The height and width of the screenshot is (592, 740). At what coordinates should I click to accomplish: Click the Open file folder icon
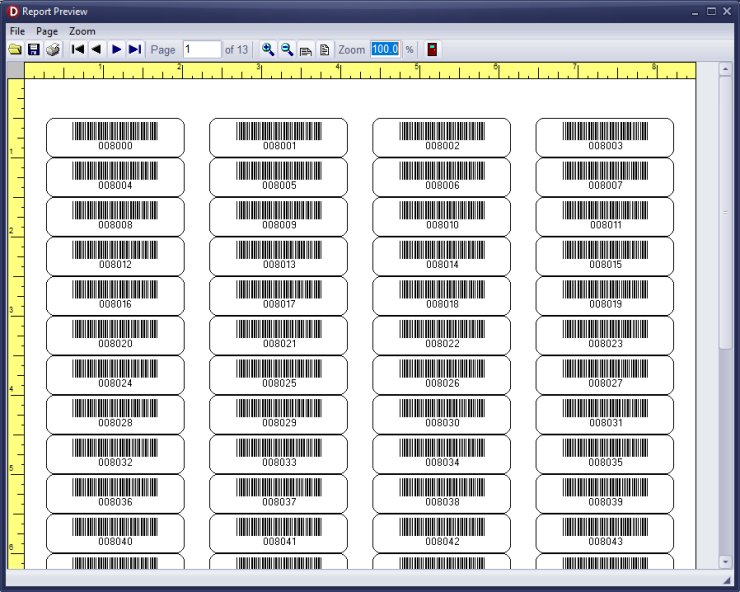coord(15,49)
